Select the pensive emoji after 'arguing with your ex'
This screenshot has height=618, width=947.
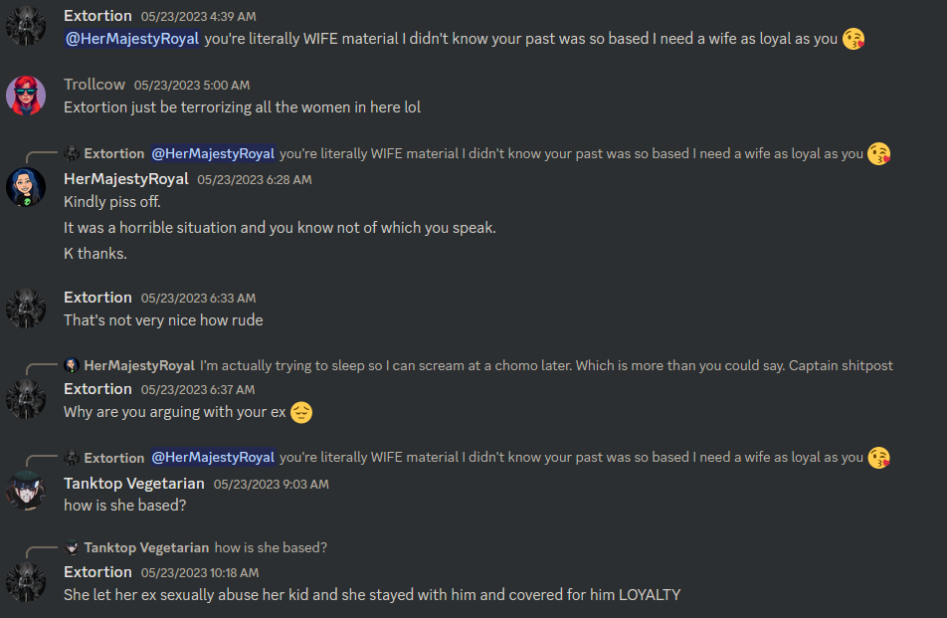click(x=301, y=413)
